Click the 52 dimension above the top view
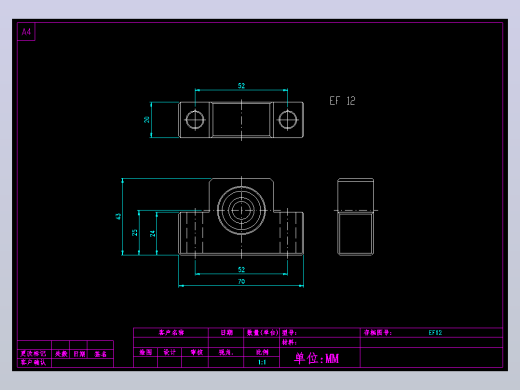520x390 pixels. (x=241, y=86)
